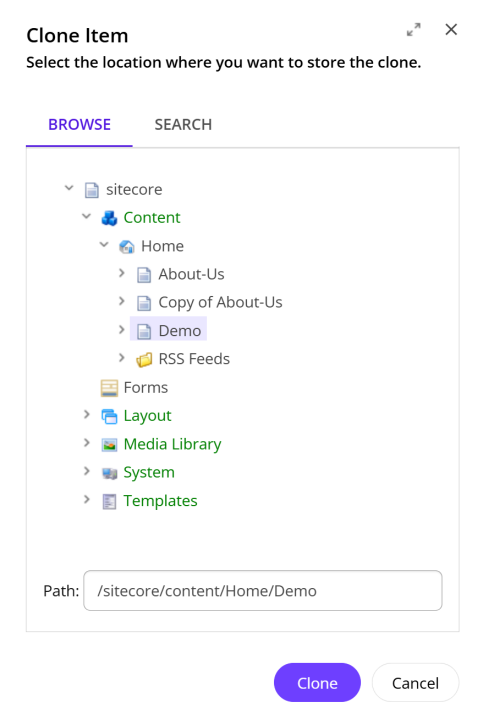Click the Layout windows icon
The image size is (483, 719).
coord(109,416)
